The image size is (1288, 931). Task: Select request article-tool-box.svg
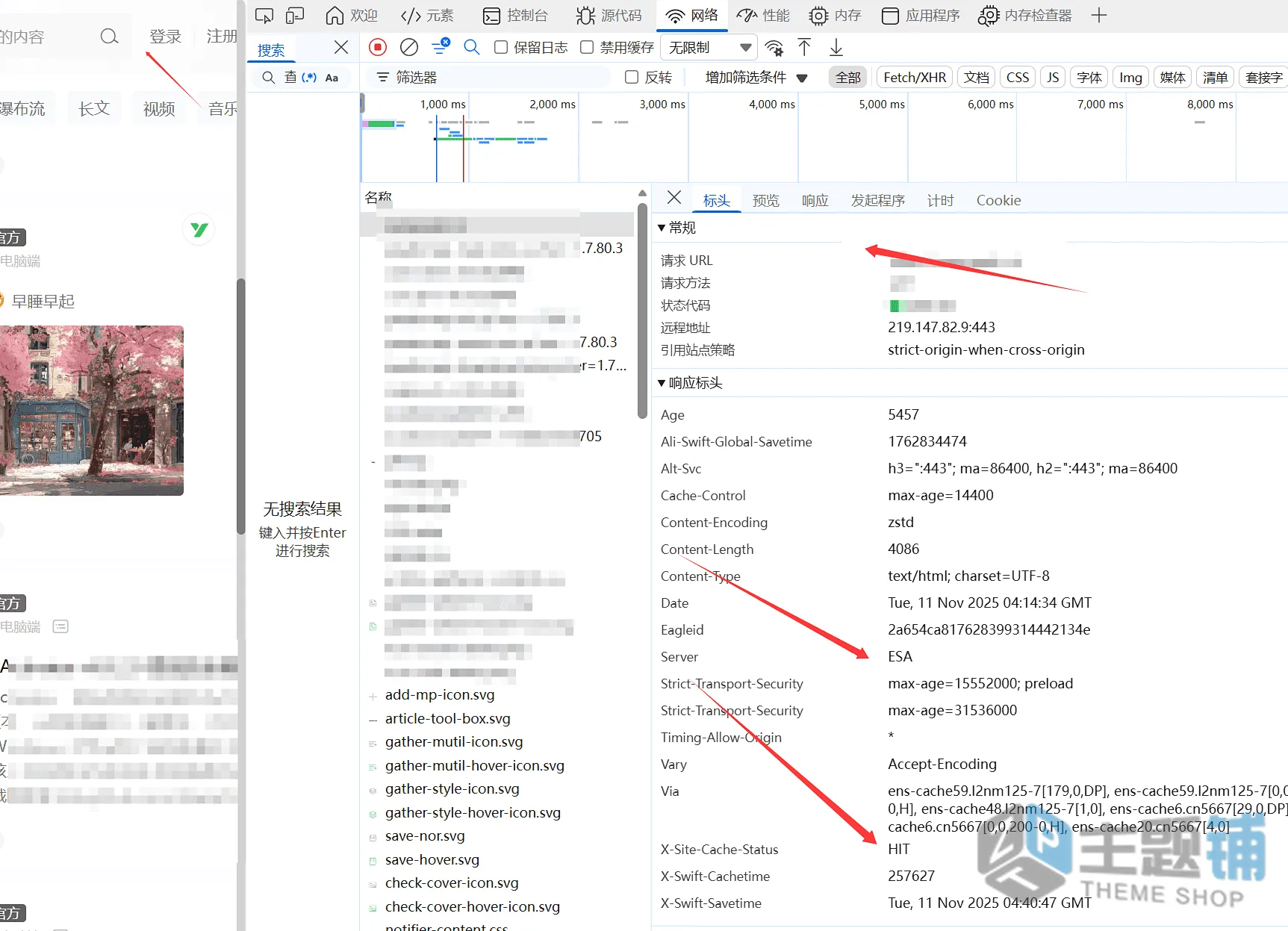448,719
